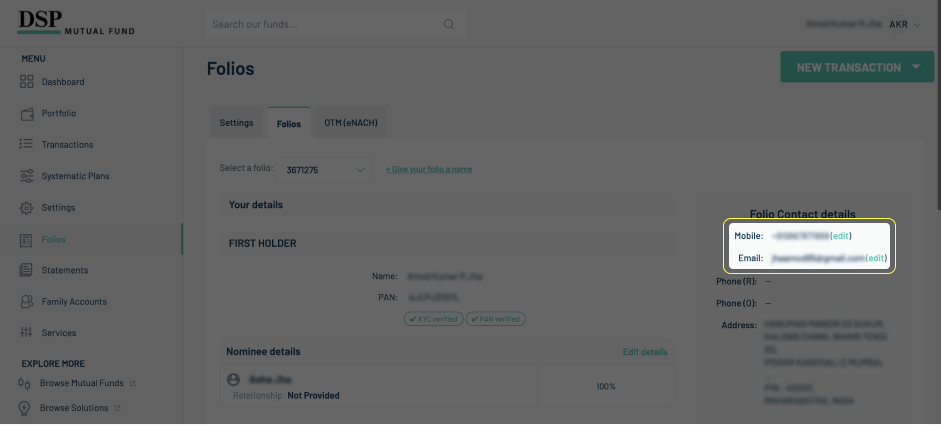Click edit next to Mobile number
This screenshot has width=941, height=425.
pyautogui.click(x=841, y=236)
